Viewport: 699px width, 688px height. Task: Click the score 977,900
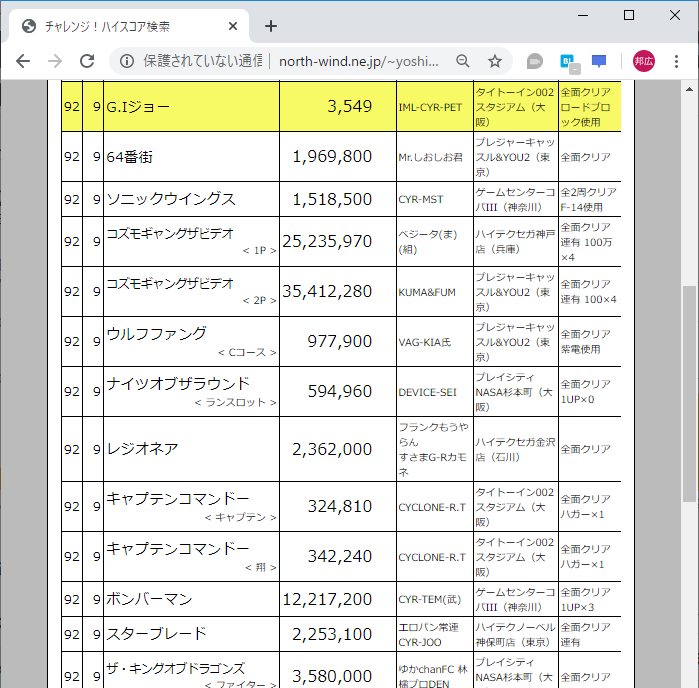(x=340, y=341)
